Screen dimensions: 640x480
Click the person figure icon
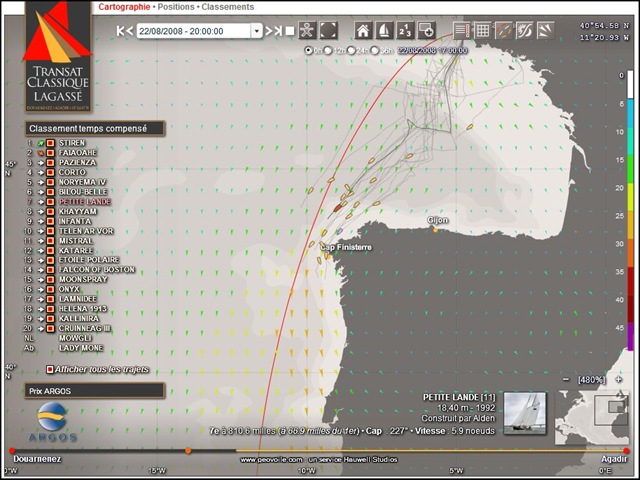pyautogui.click(x=307, y=31)
